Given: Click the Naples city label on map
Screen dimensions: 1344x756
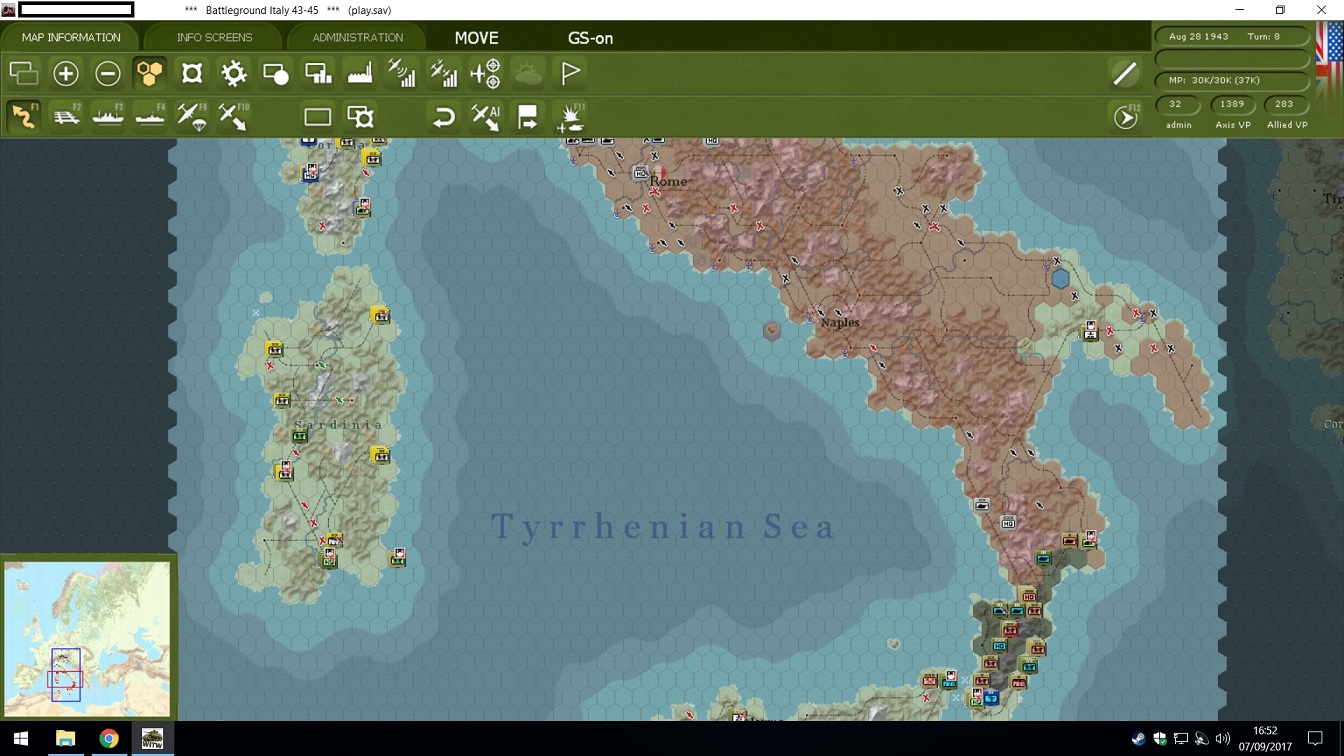Looking at the screenshot, I should (x=840, y=323).
